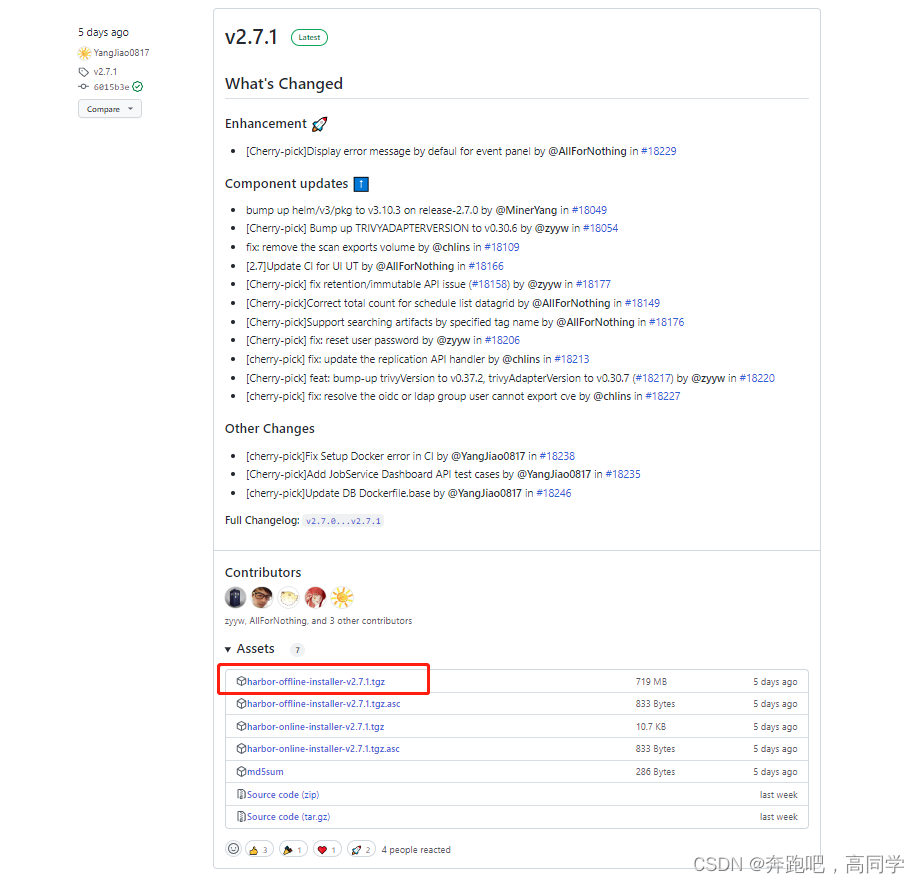Click the Latest release badge
The image size is (919, 883).
(309, 37)
